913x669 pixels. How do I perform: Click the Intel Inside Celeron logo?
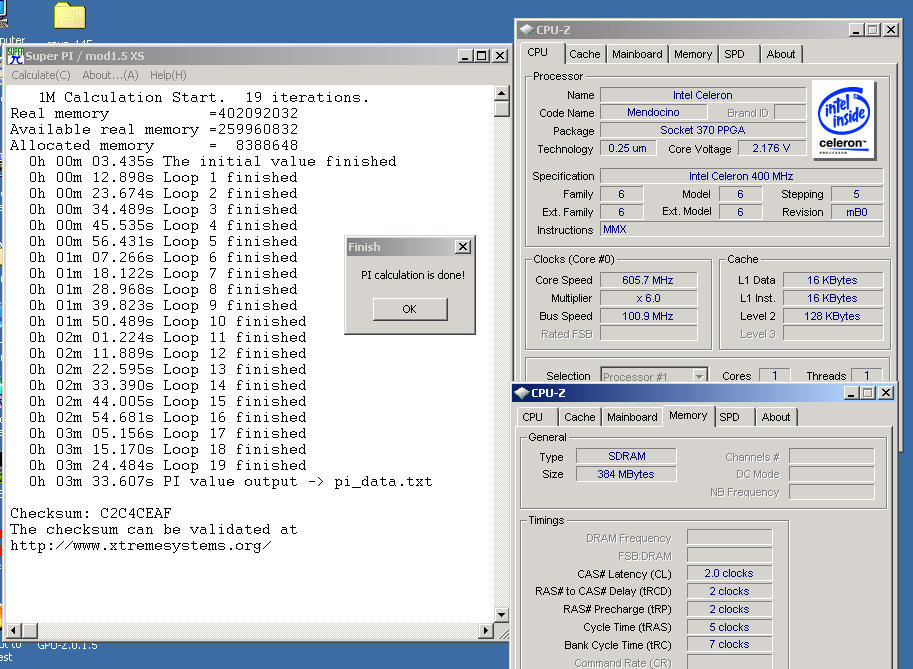843,119
